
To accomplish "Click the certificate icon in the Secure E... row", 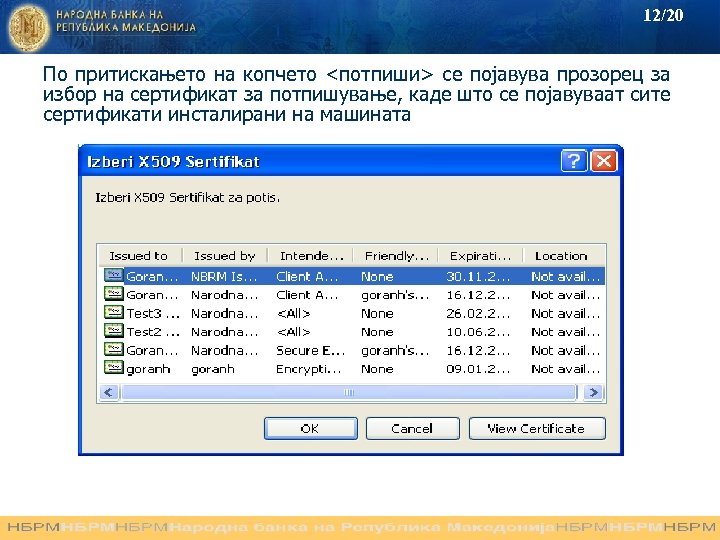I will tap(113, 349).
